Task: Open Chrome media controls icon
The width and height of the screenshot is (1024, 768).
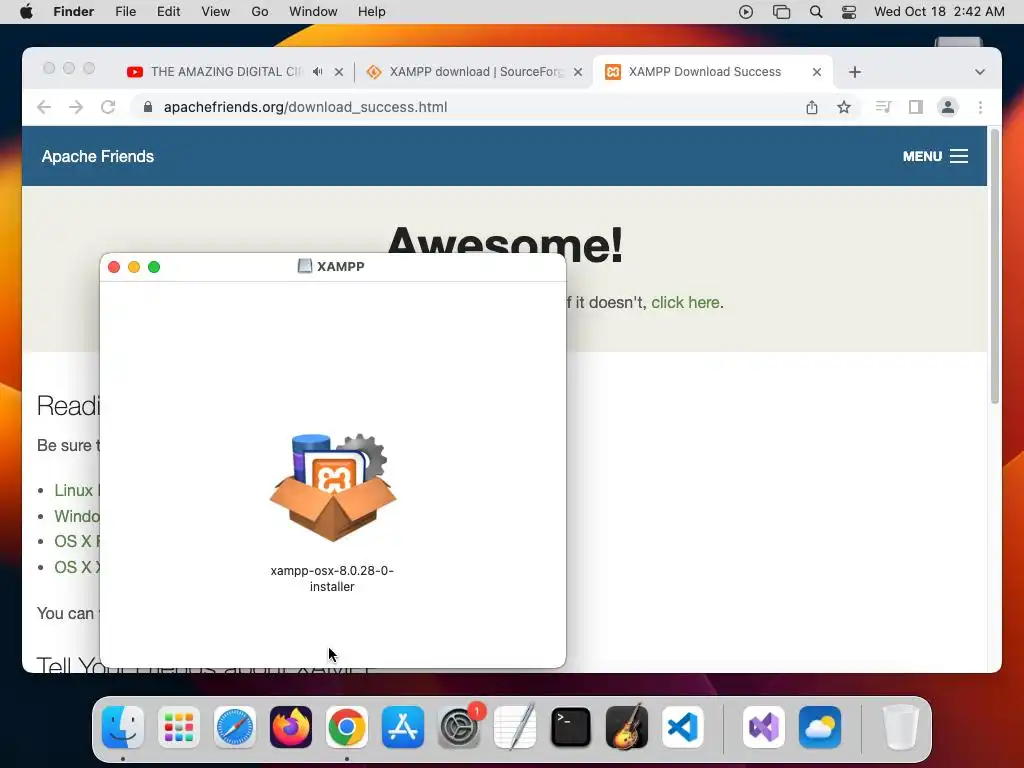Action: [x=883, y=107]
